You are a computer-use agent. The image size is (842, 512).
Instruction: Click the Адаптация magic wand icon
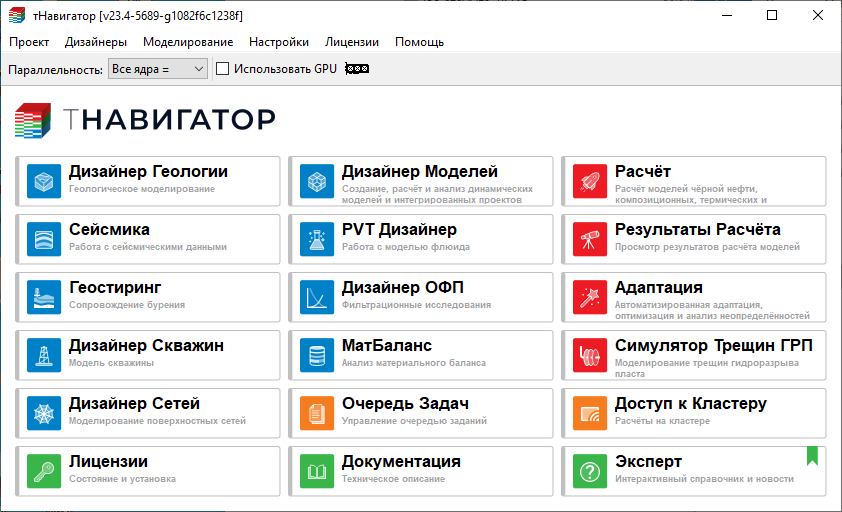(x=590, y=297)
